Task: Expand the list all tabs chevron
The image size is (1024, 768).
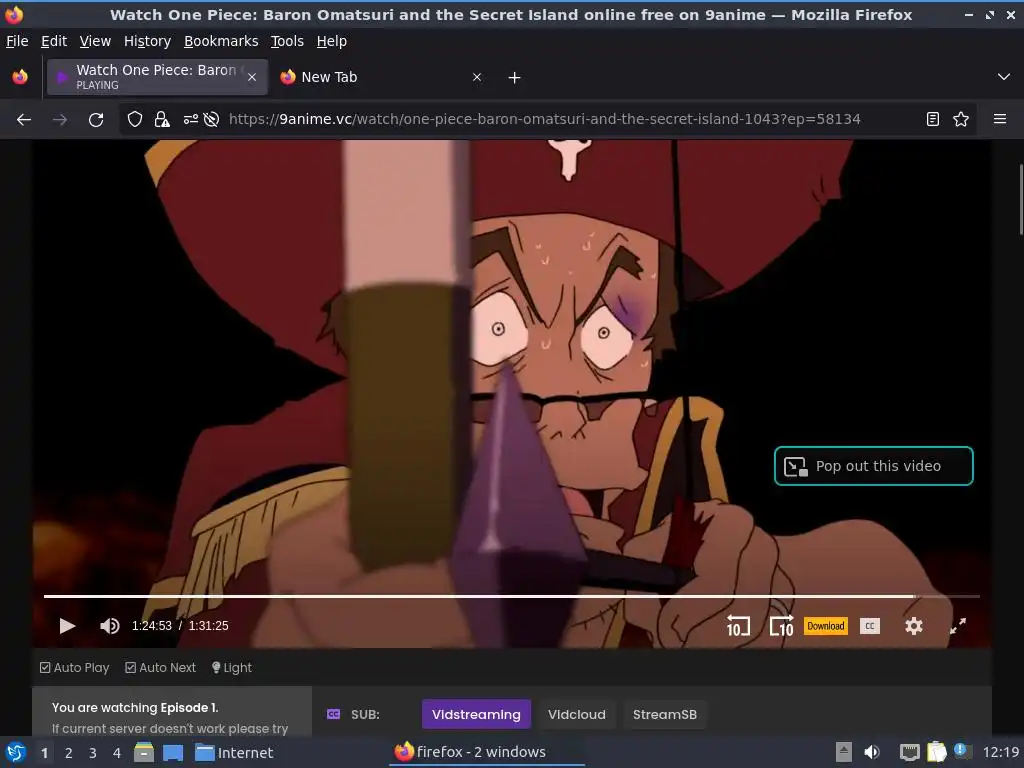Action: (x=1004, y=77)
